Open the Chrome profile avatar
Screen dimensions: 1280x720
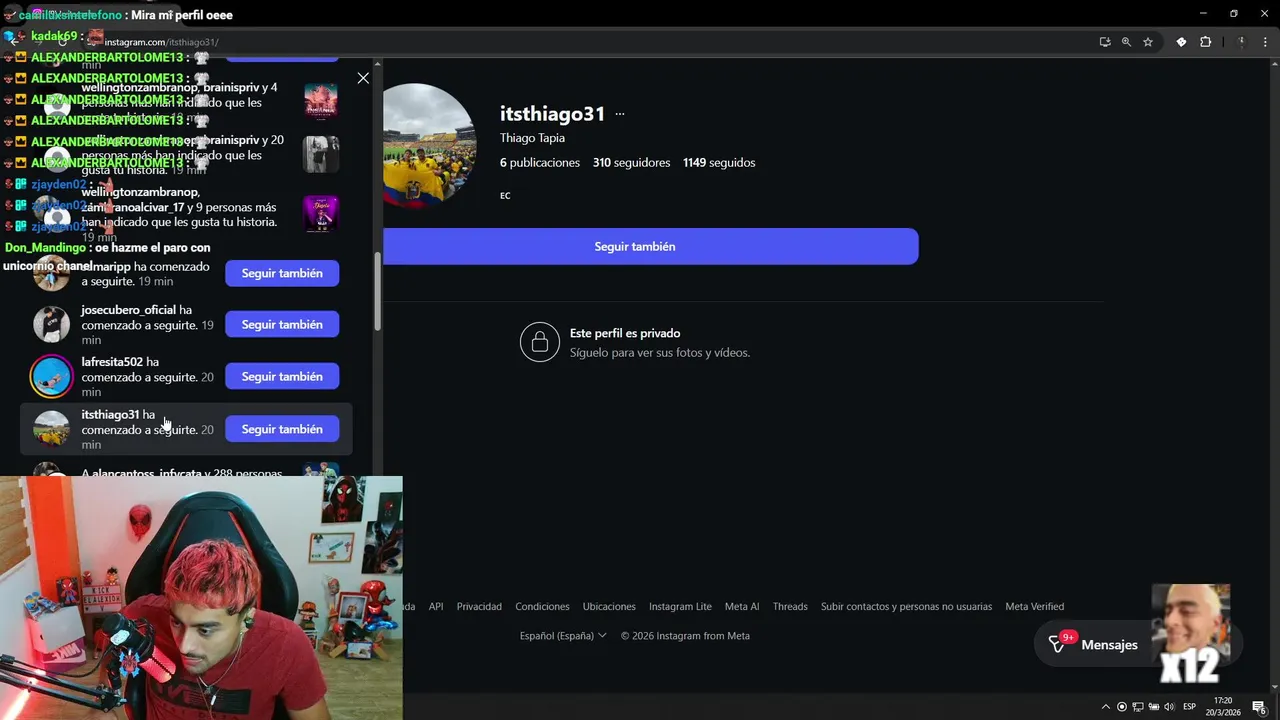(1241, 42)
